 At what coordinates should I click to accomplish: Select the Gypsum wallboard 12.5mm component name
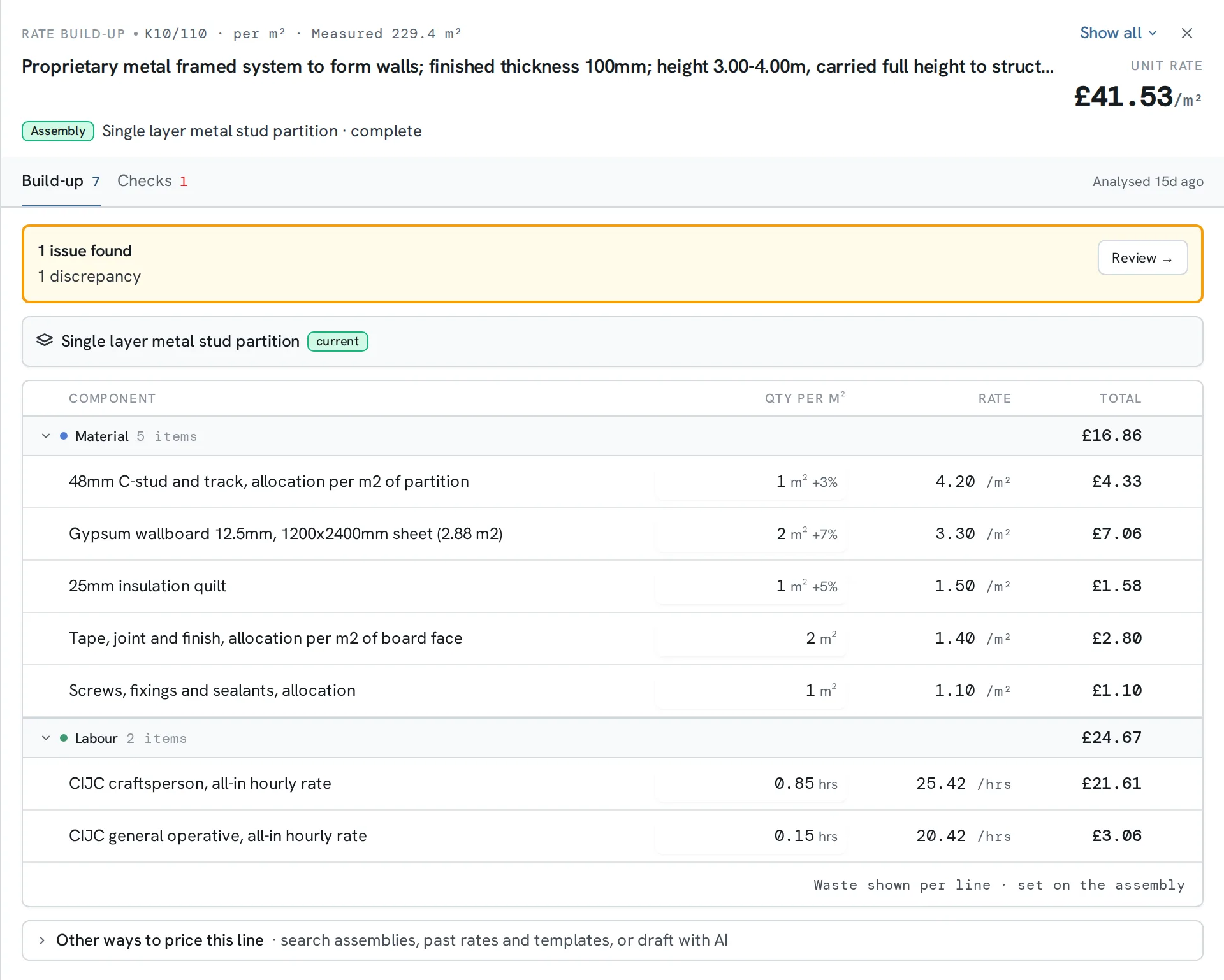click(x=286, y=534)
